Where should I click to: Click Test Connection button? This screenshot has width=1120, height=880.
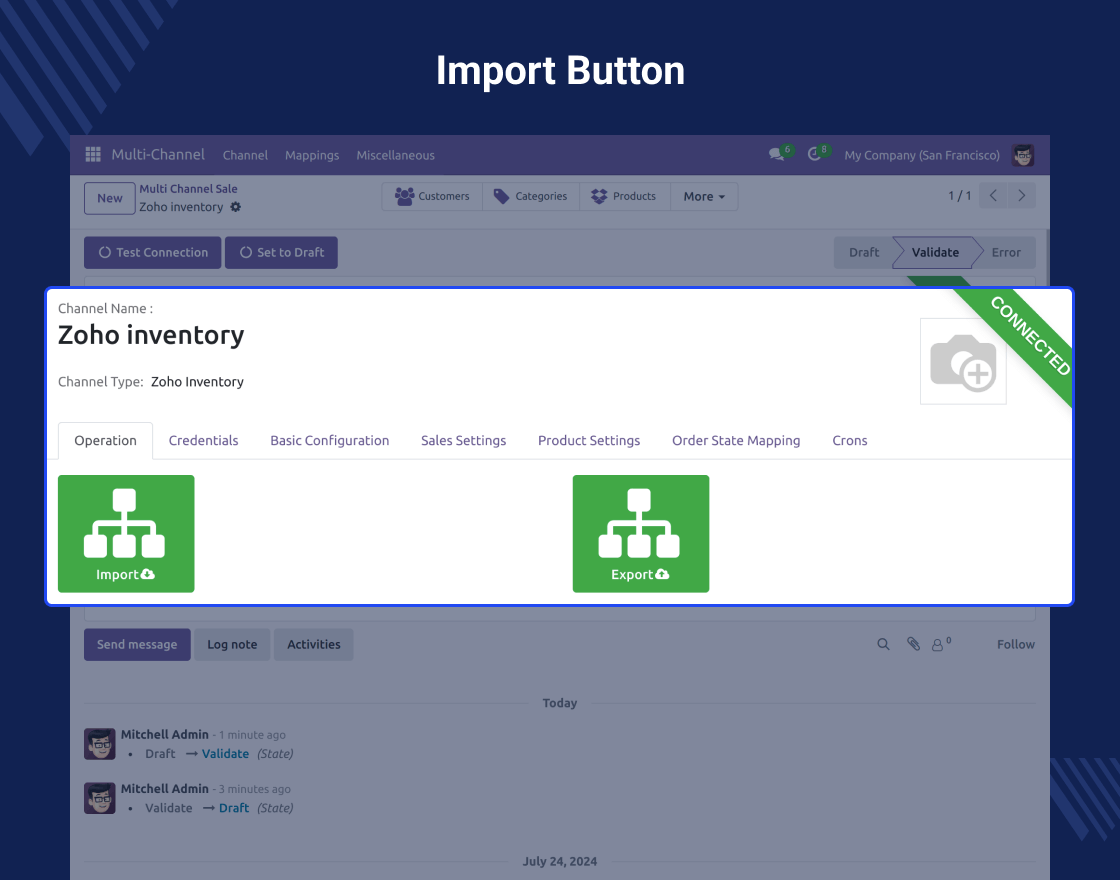click(153, 253)
